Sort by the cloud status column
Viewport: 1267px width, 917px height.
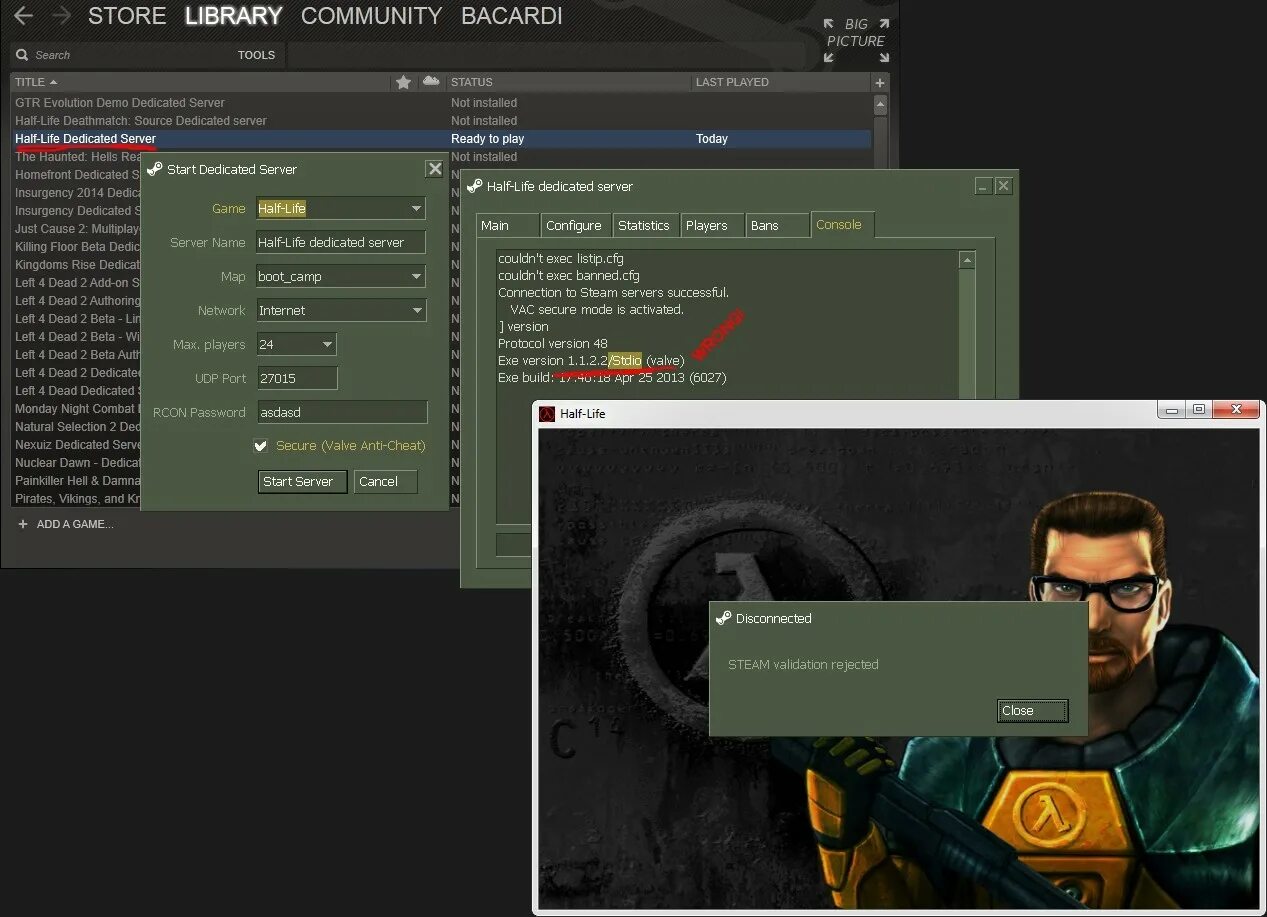click(x=431, y=81)
